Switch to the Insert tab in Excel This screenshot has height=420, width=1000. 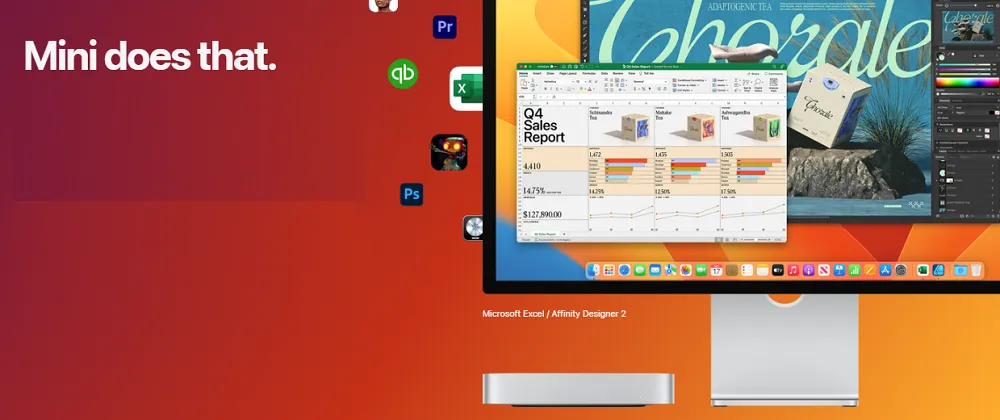(x=537, y=74)
